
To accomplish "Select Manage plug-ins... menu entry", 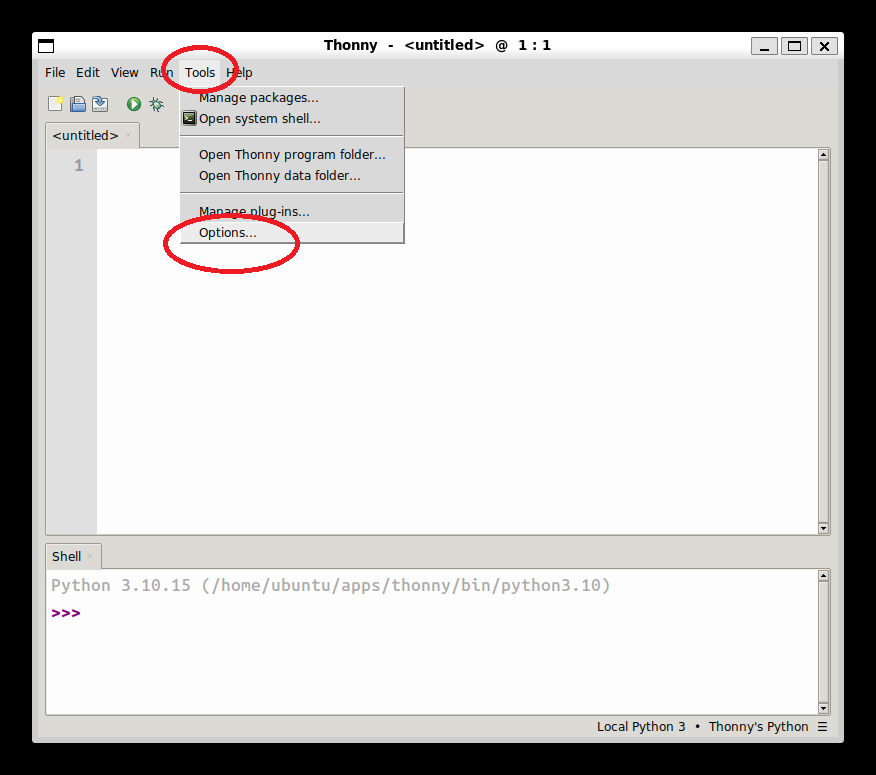I will tap(292, 211).
